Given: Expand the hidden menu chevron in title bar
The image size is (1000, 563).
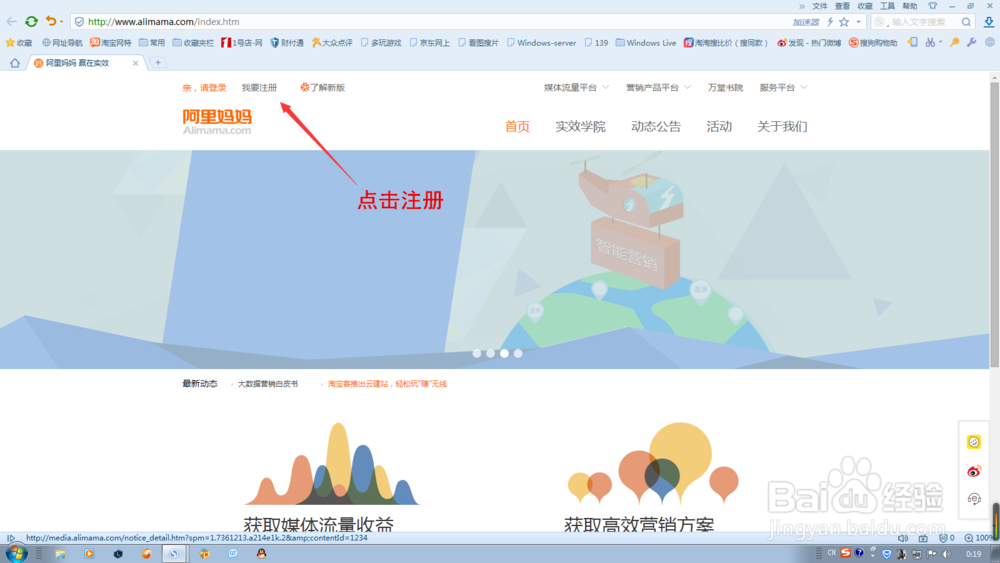Looking at the screenshot, I should coord(802,6).
